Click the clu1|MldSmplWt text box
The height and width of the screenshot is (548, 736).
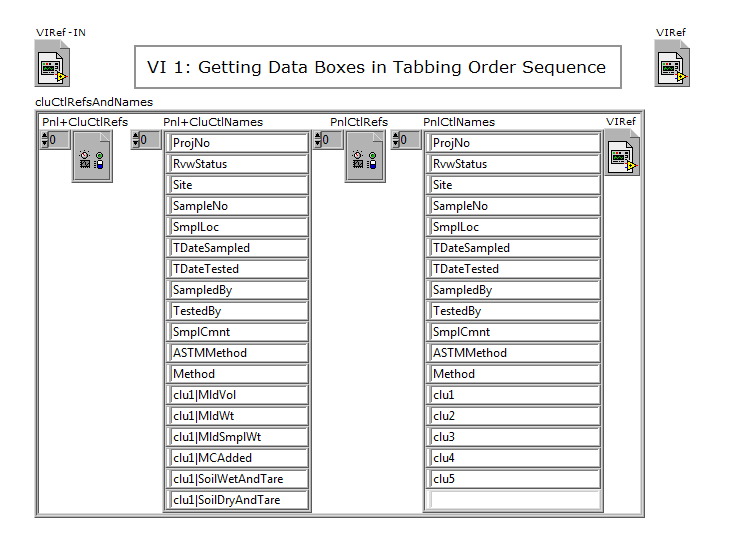point(238,437)
